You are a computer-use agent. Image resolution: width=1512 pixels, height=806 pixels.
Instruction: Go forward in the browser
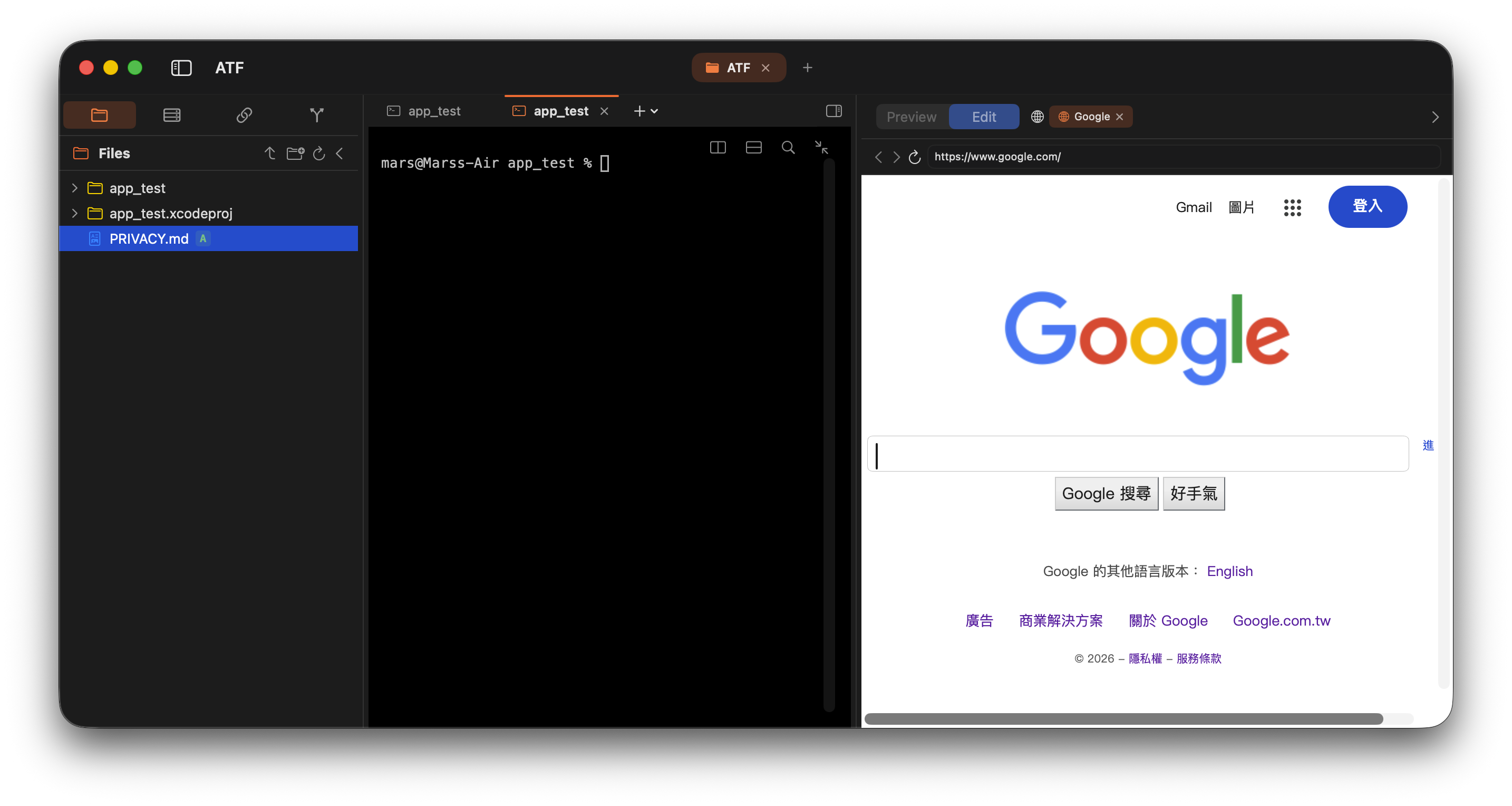(x=896, y=157)
